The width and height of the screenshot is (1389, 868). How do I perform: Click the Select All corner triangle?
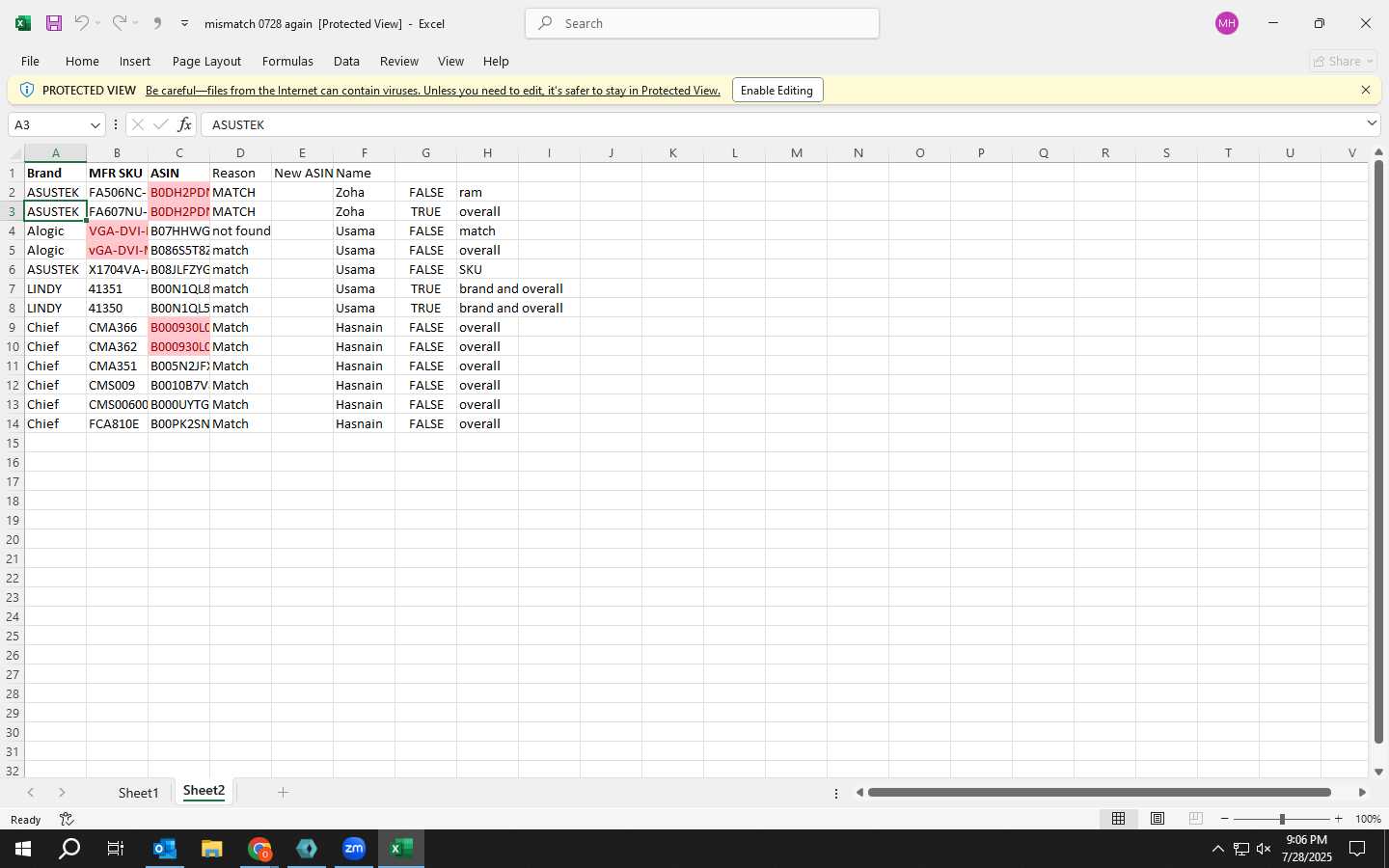coord(15,153)
